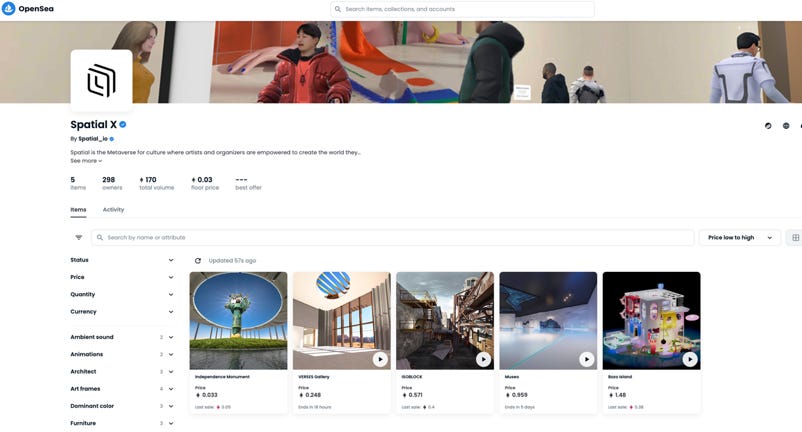Viewport: 802px width, 432px height.
Task: Click the verified badge beside Spatial_io
Action: (112, 139)
